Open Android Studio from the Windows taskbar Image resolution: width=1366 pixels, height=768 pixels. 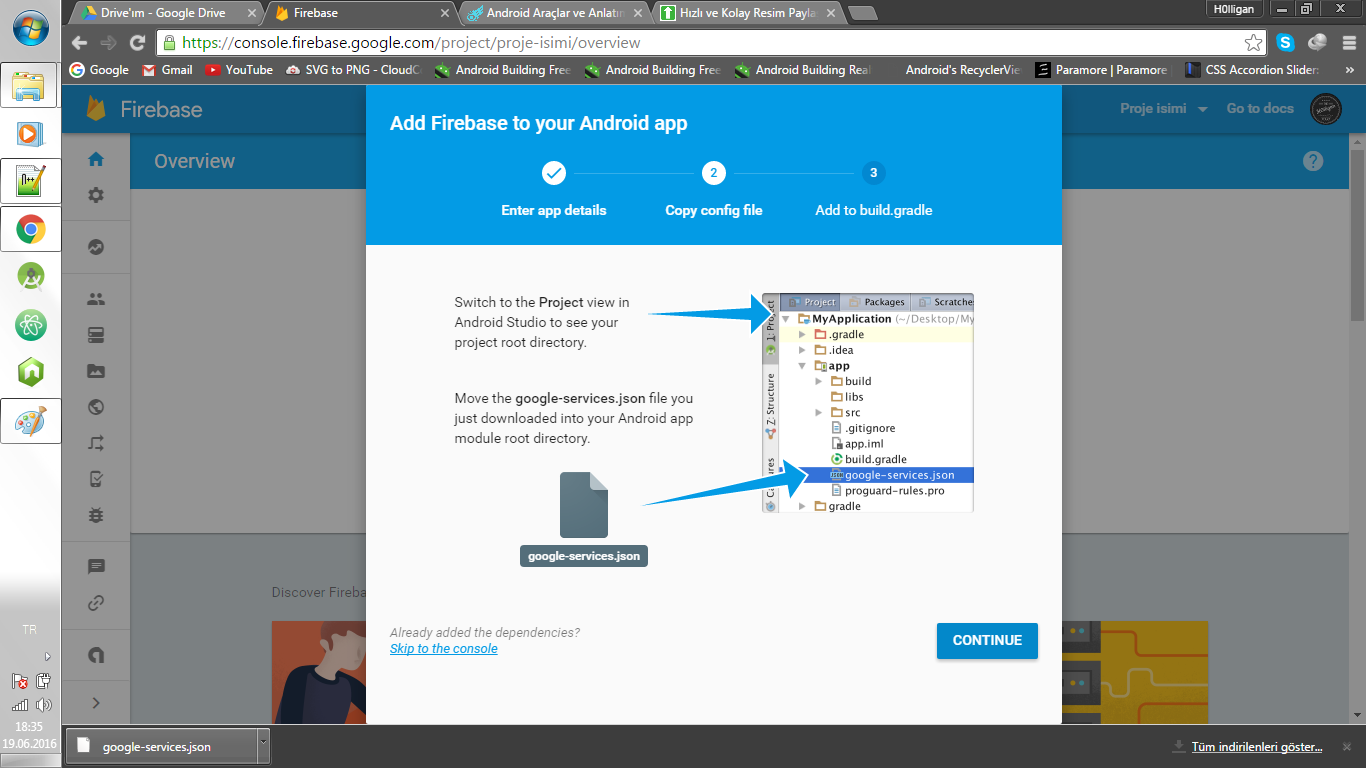(x=31, y=276)
